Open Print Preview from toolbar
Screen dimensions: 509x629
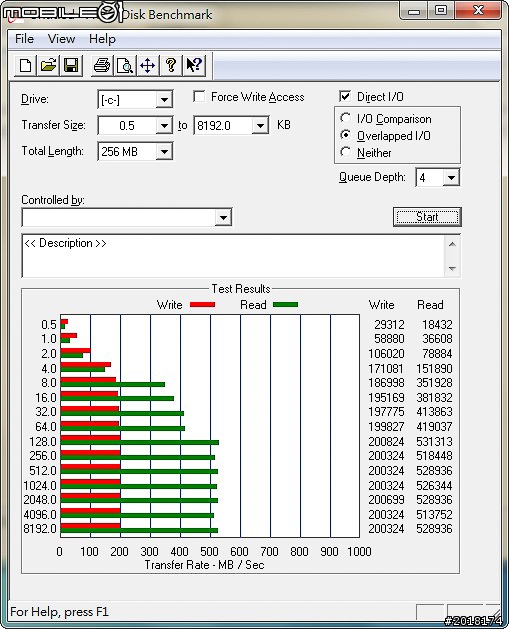click(124, 65)
